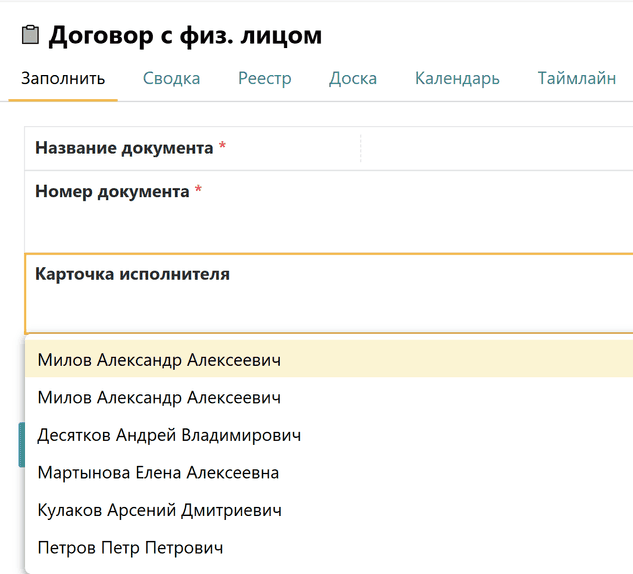633x574 pixels.
Task: Switch to the Доска board view
Action: tap(353, 79)
